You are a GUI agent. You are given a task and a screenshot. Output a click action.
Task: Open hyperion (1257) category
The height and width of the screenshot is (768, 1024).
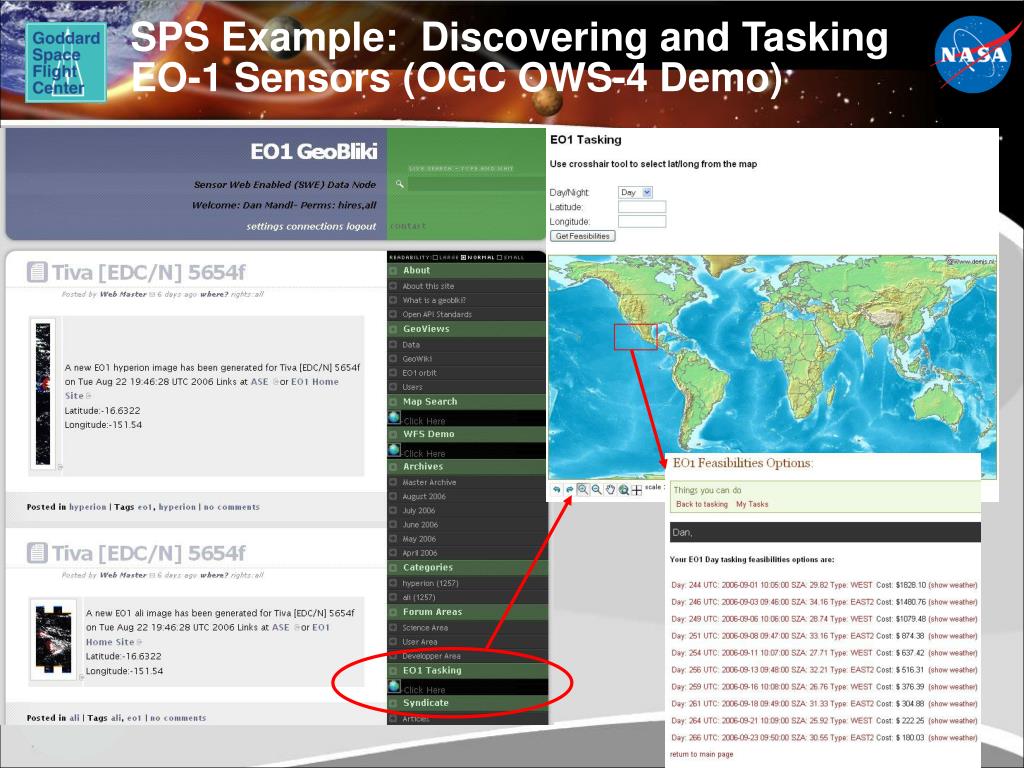(x=430, y=583)
